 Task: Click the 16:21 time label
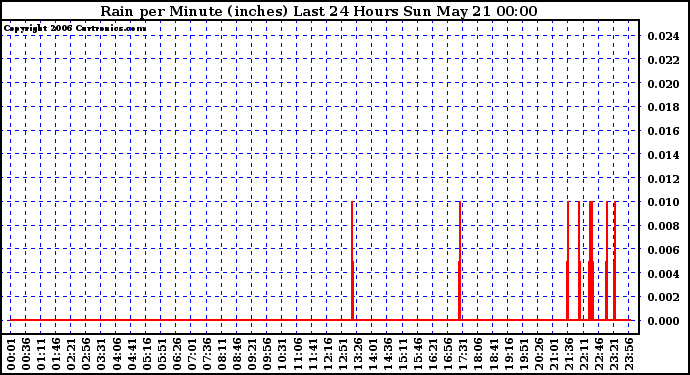tap(433, 354)
